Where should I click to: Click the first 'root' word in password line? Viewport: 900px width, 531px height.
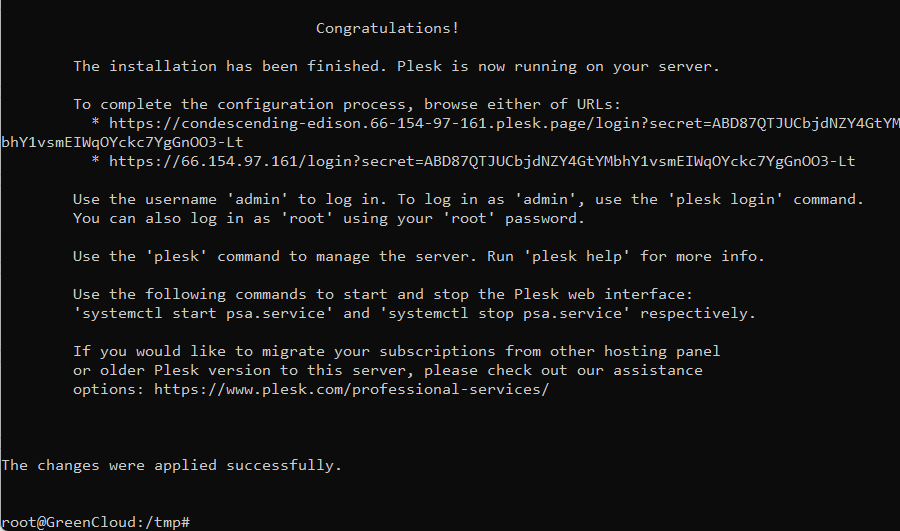pos(307,218)
